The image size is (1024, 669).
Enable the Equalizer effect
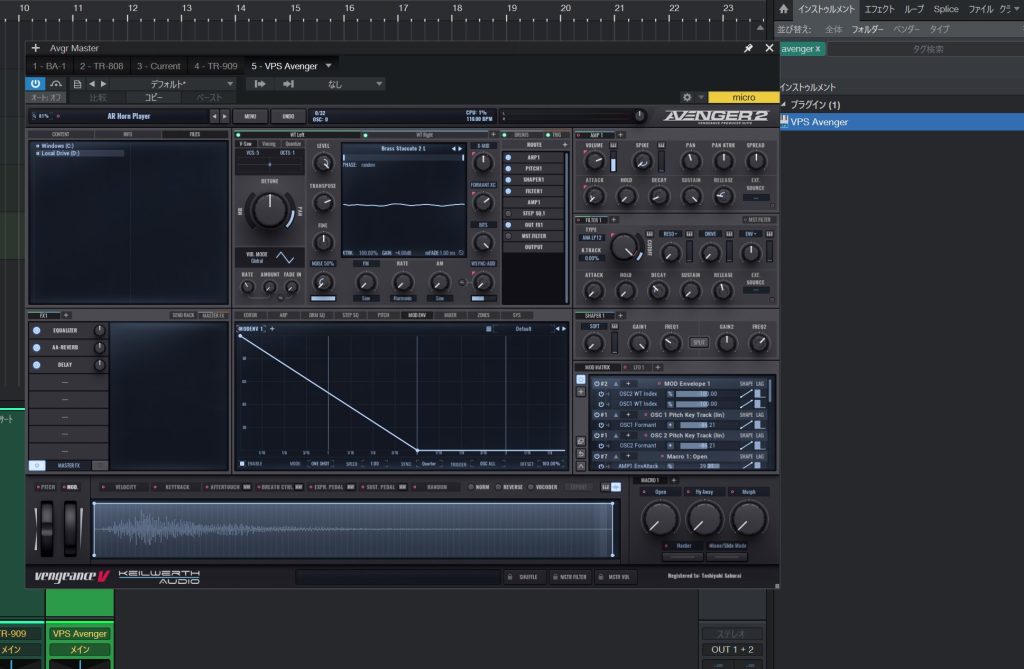(x=37, y=330)
